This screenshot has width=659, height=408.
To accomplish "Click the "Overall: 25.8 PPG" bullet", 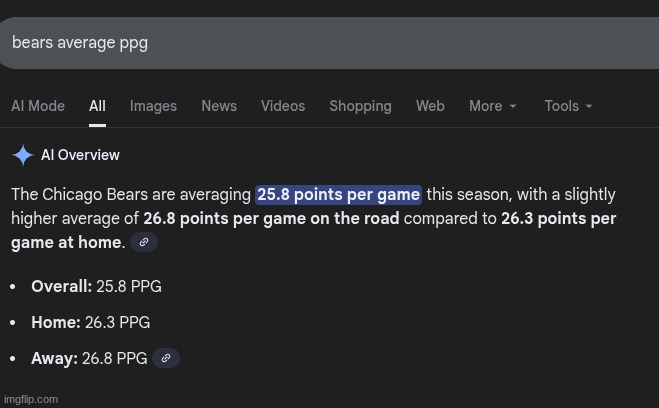I will coord(96,287).
